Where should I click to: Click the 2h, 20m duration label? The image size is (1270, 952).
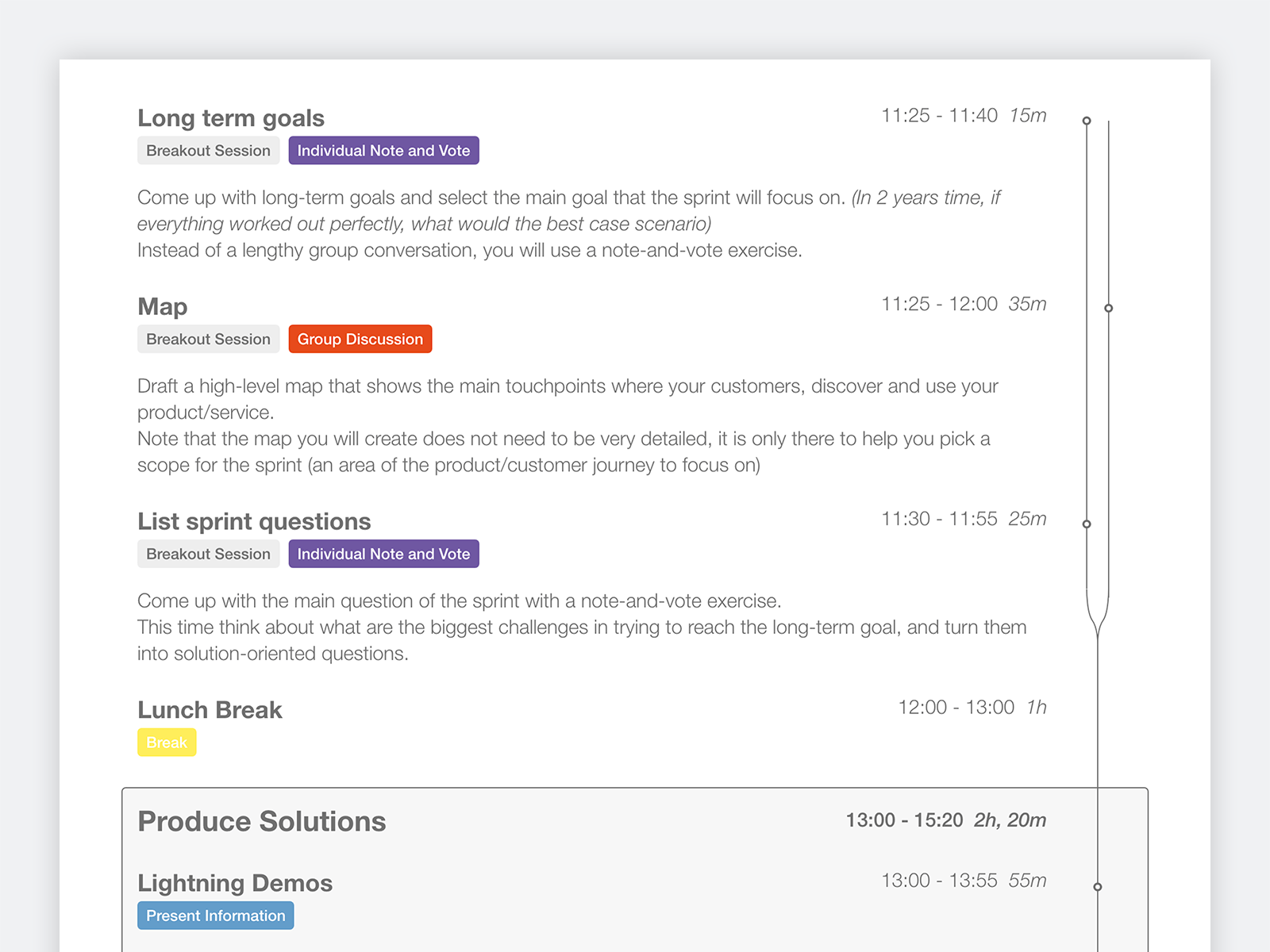coord(1010,820)
